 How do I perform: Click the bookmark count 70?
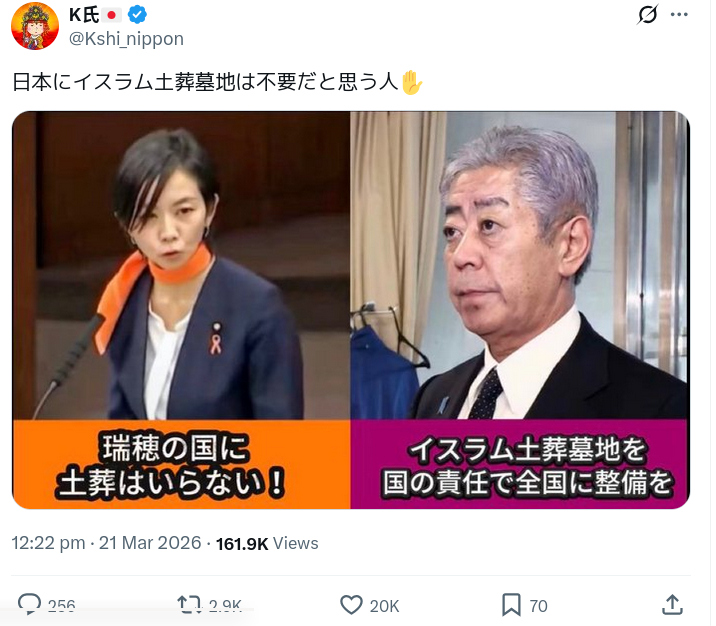click(538, 606)
